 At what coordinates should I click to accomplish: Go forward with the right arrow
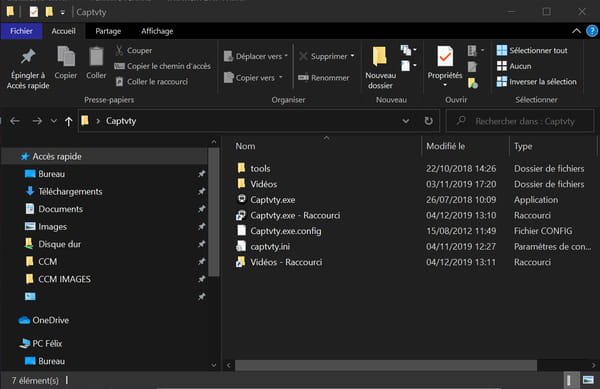[x=37, y=121]
